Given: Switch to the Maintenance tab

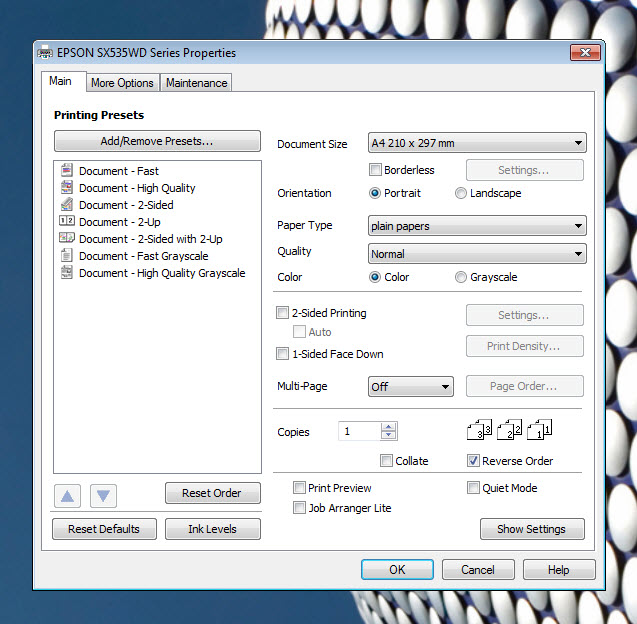Looking at the screenshot, I should tap(197, 83).
